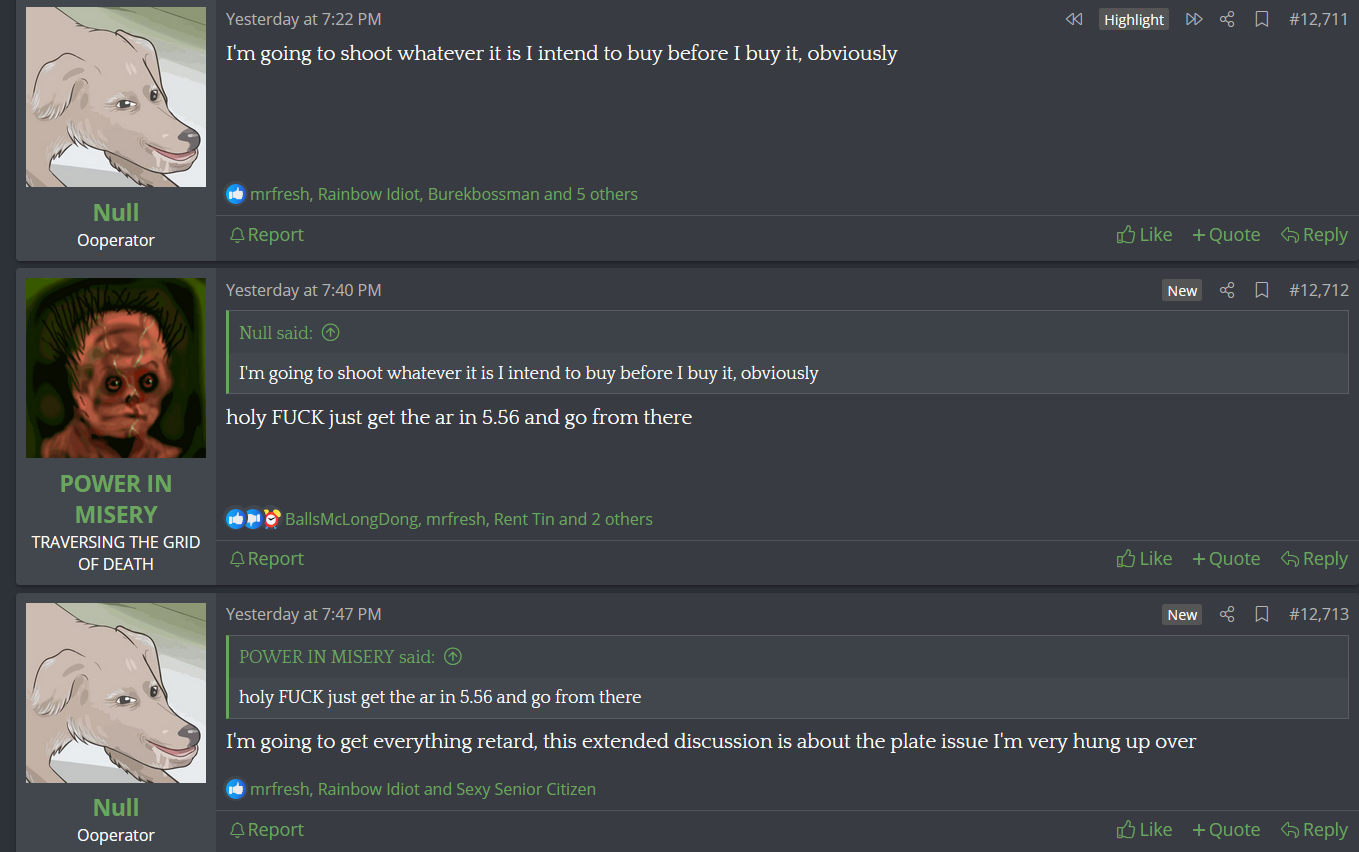Viewport: 1359px width, 852px height.
Task: Click the share icon on post #12,711
Action: pyautogui.click(x=1227, y=19)
